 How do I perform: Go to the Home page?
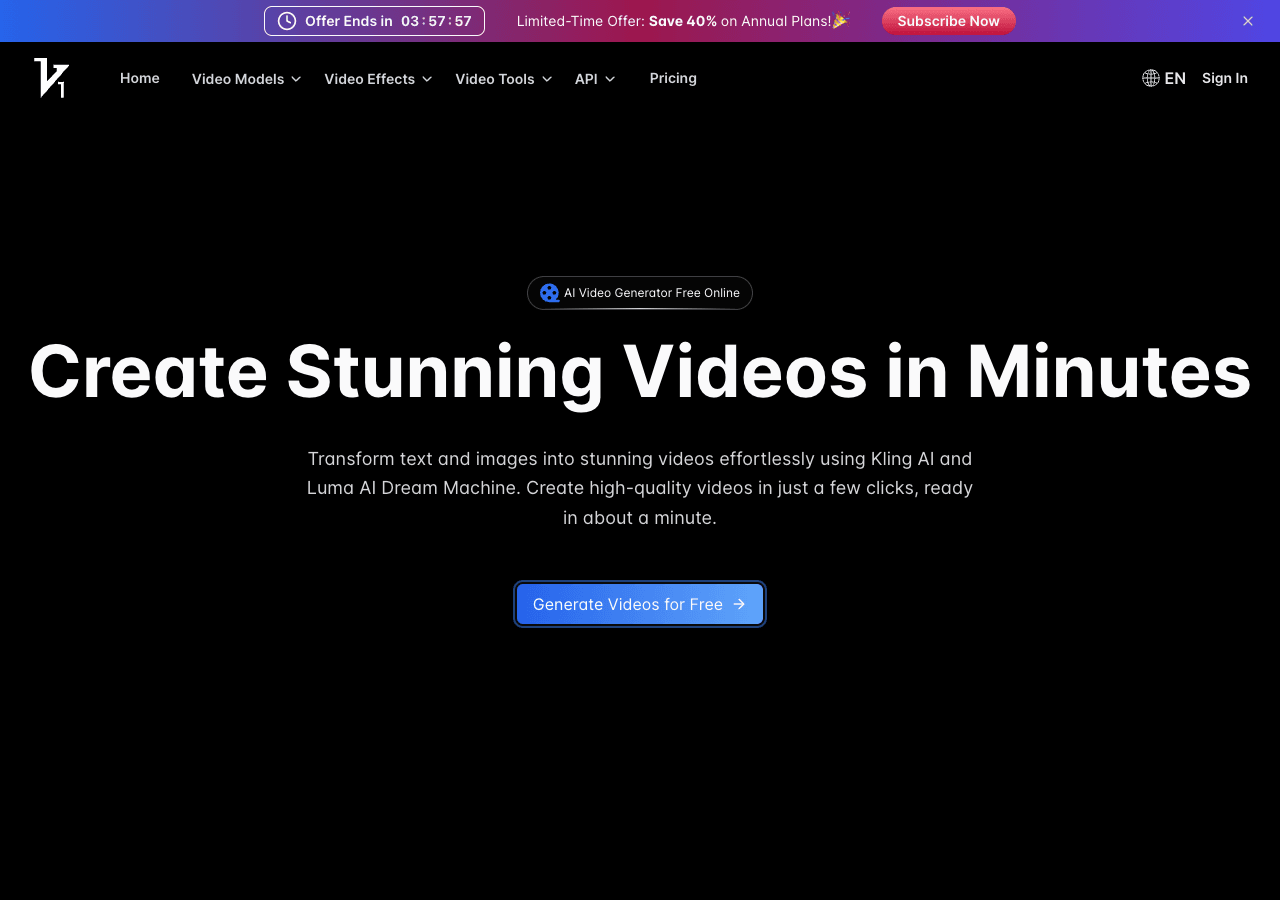pos(140,78)
